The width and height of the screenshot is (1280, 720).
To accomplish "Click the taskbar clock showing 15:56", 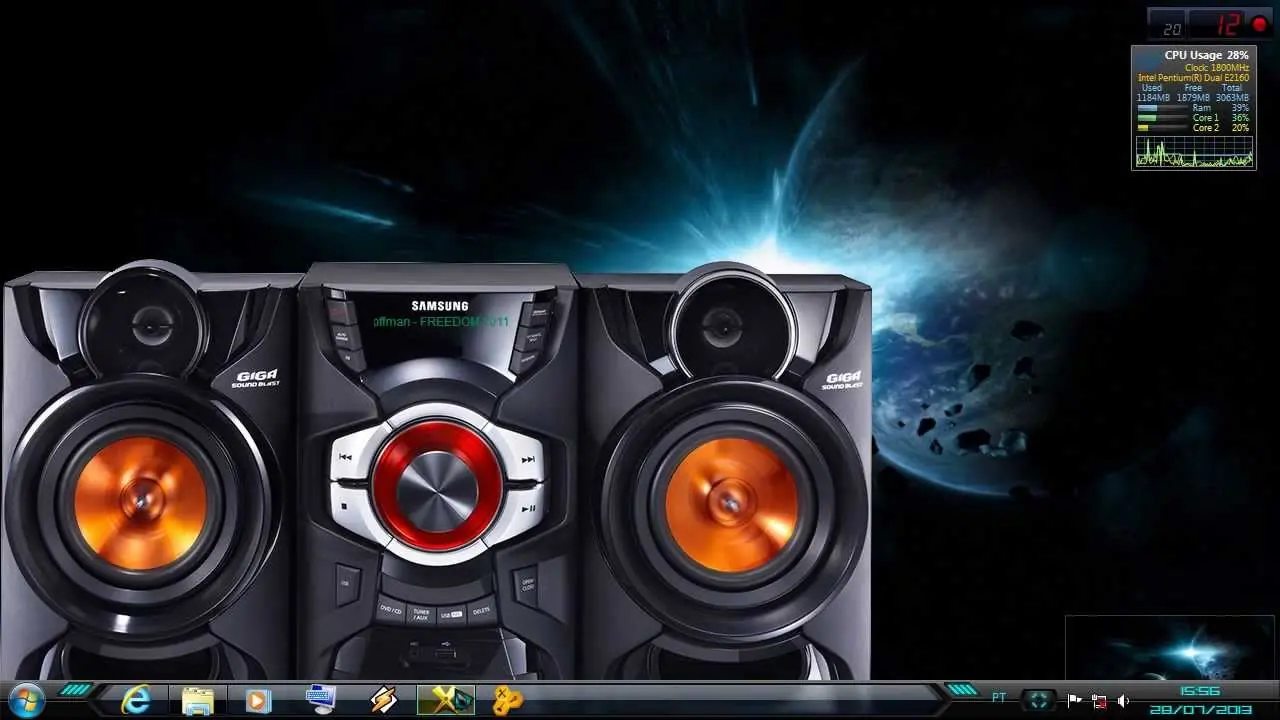I will click(1200, 691).
